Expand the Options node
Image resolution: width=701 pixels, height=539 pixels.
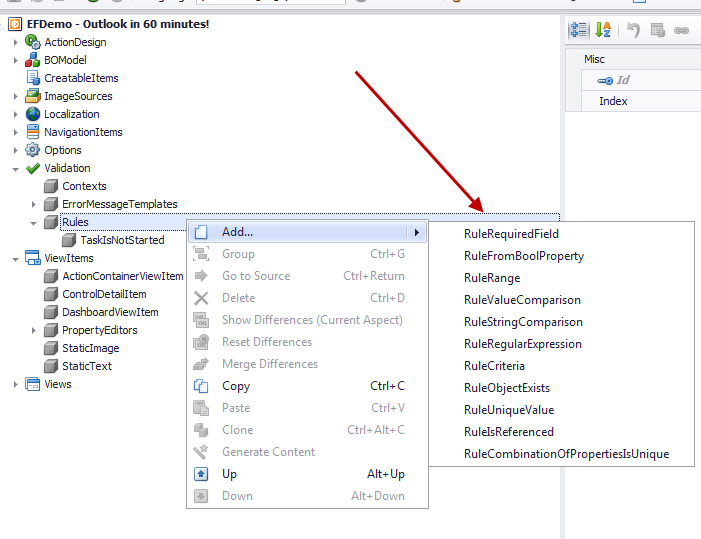[16, 150]
